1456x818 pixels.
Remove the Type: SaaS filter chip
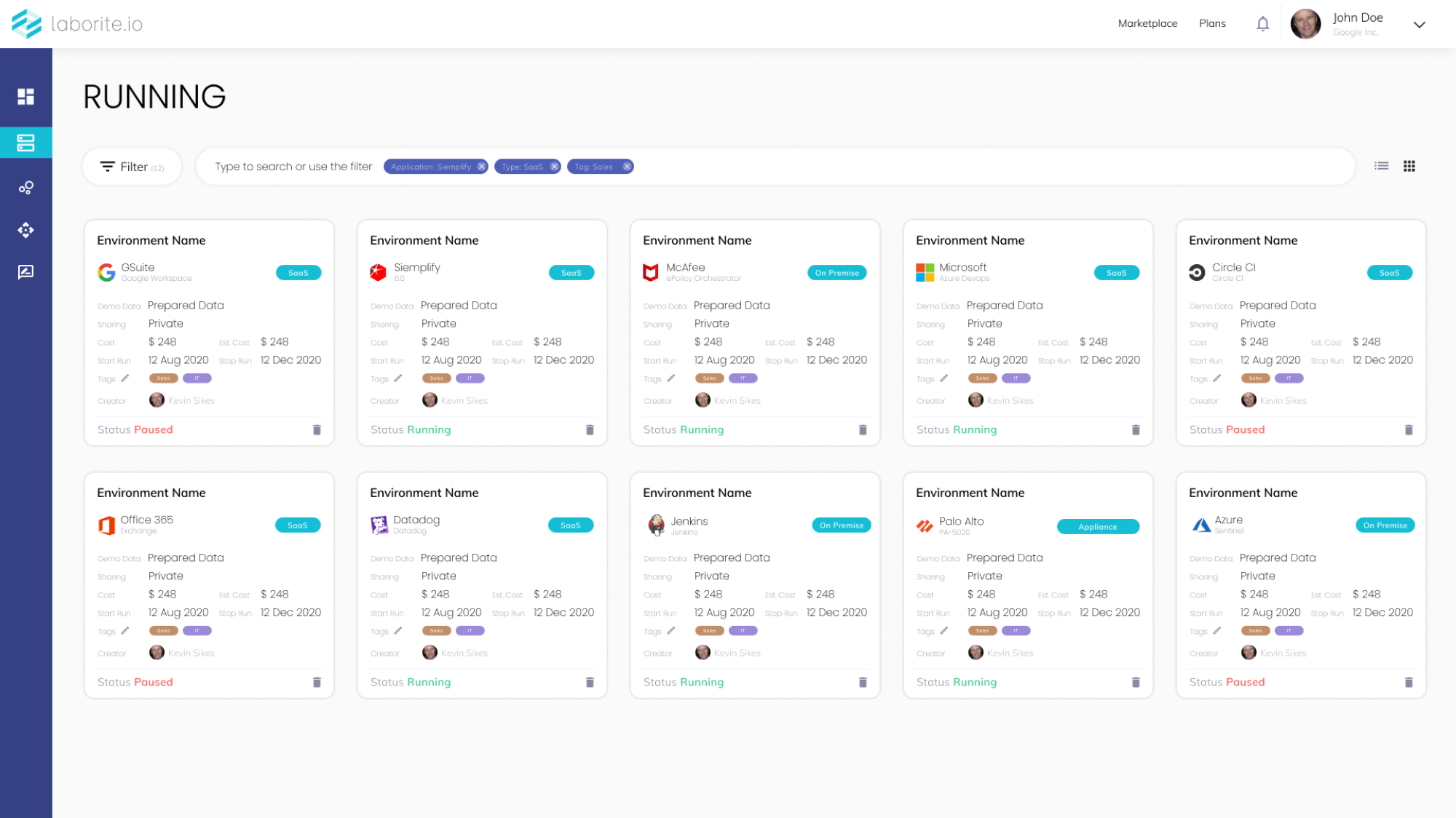(x=554, y=167)
